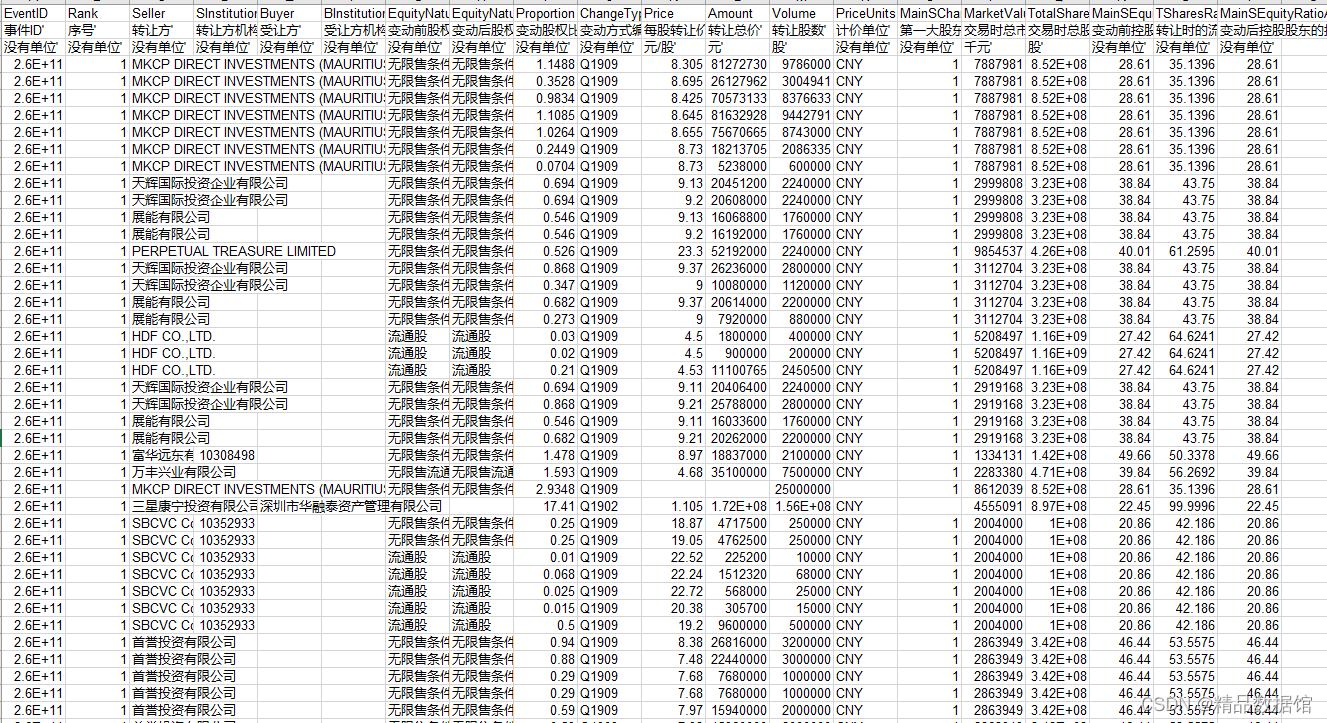Select the PriceUnits header cell

(865, 14)
